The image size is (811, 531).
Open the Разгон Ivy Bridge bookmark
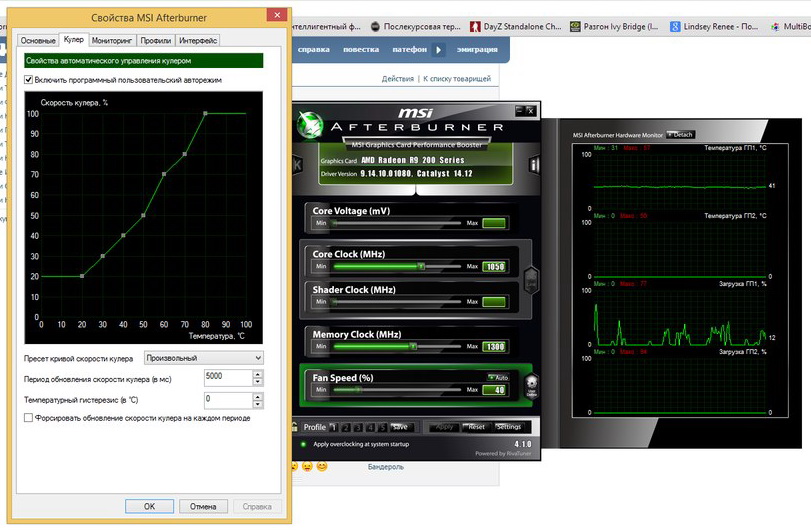point(614,26)
